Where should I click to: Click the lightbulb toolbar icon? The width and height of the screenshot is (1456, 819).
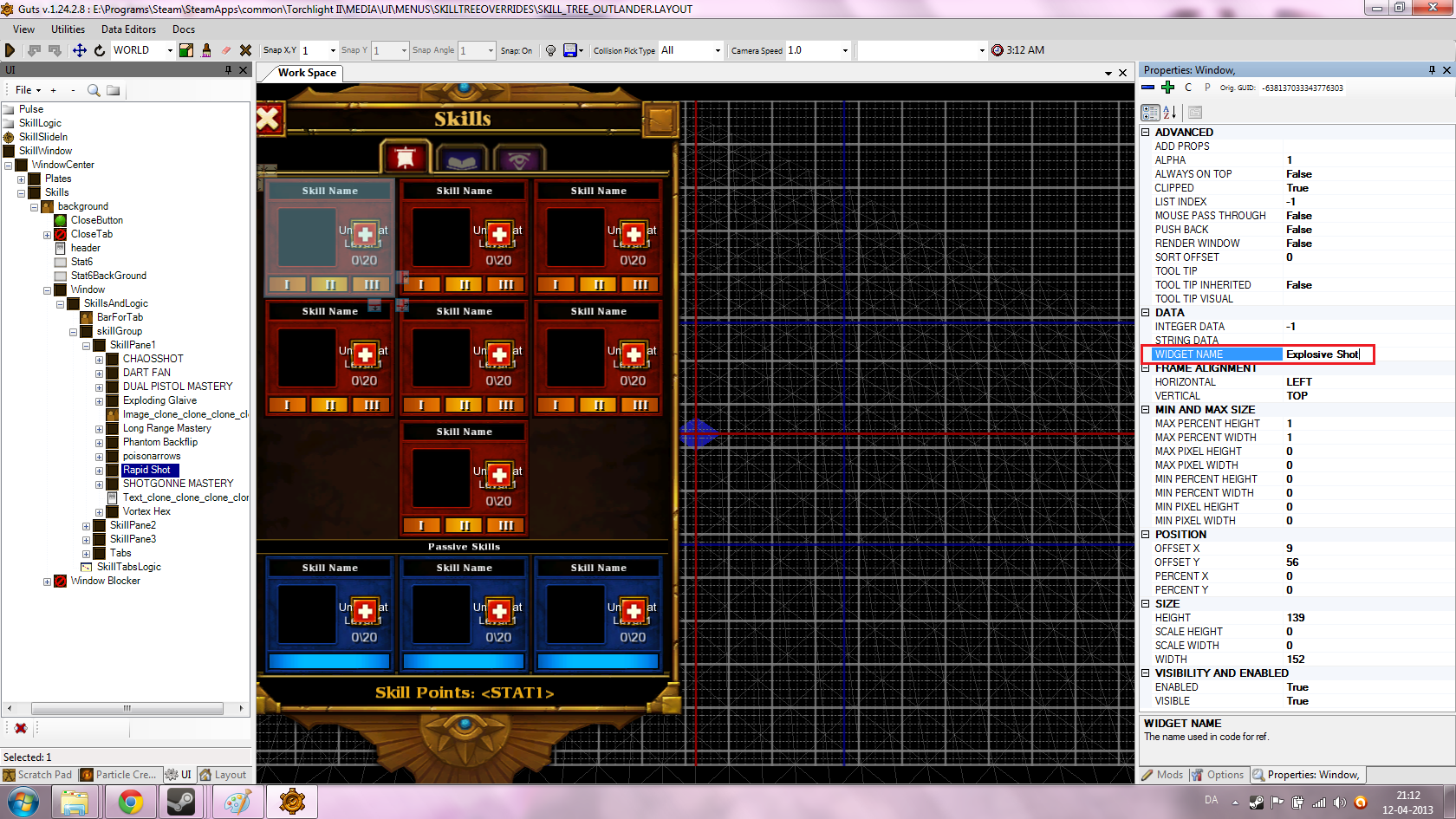550,50
